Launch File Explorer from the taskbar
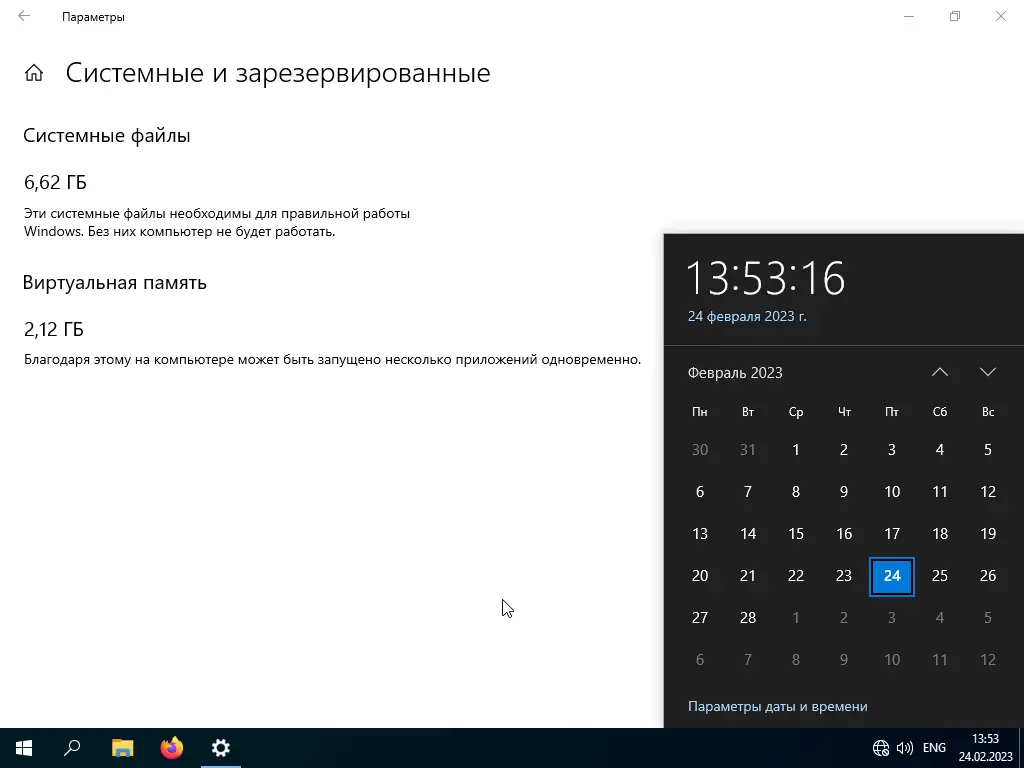The height and width of the screenshot is (768, 1024). (122, 748)
